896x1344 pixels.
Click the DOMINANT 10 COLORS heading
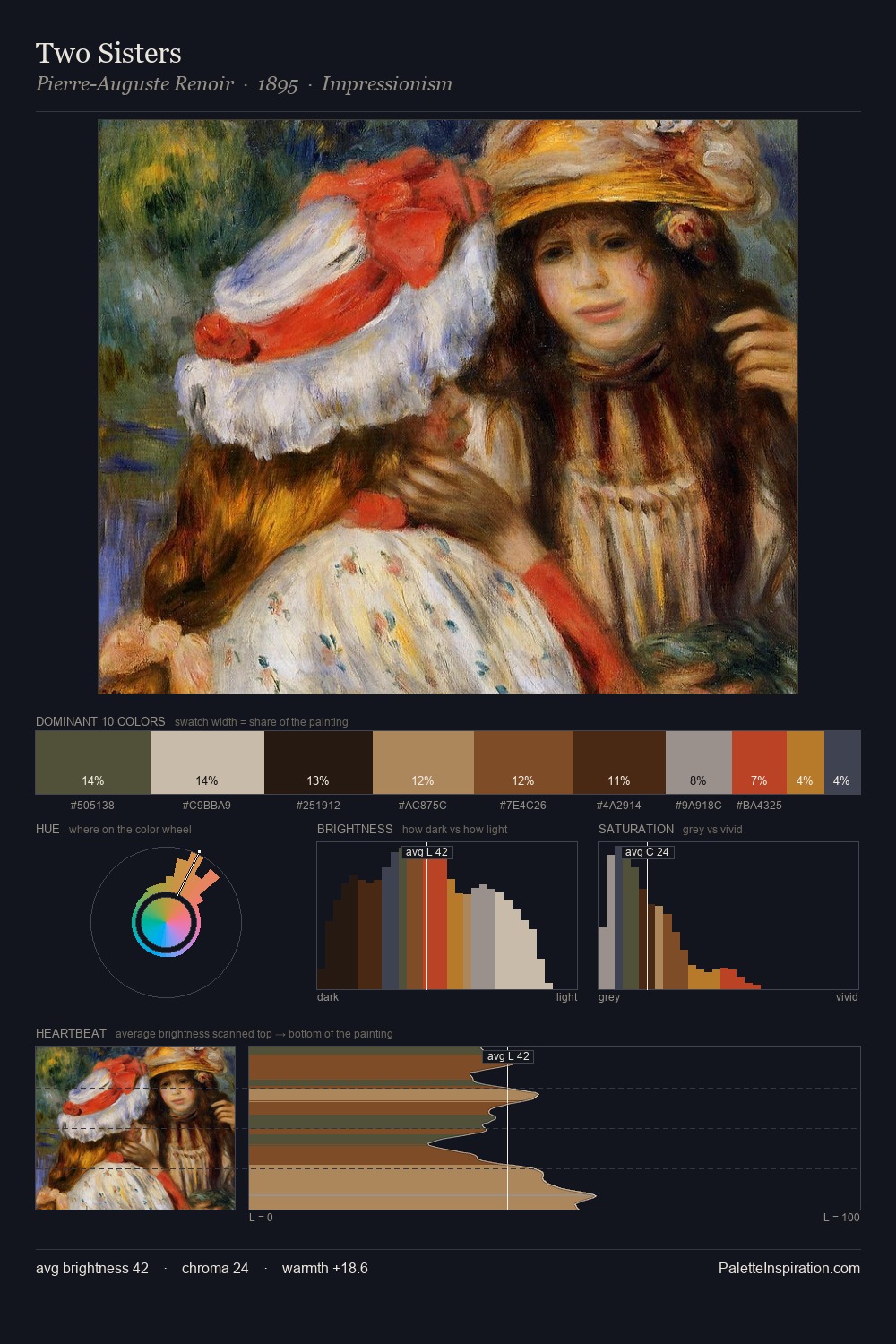[100, 721]
